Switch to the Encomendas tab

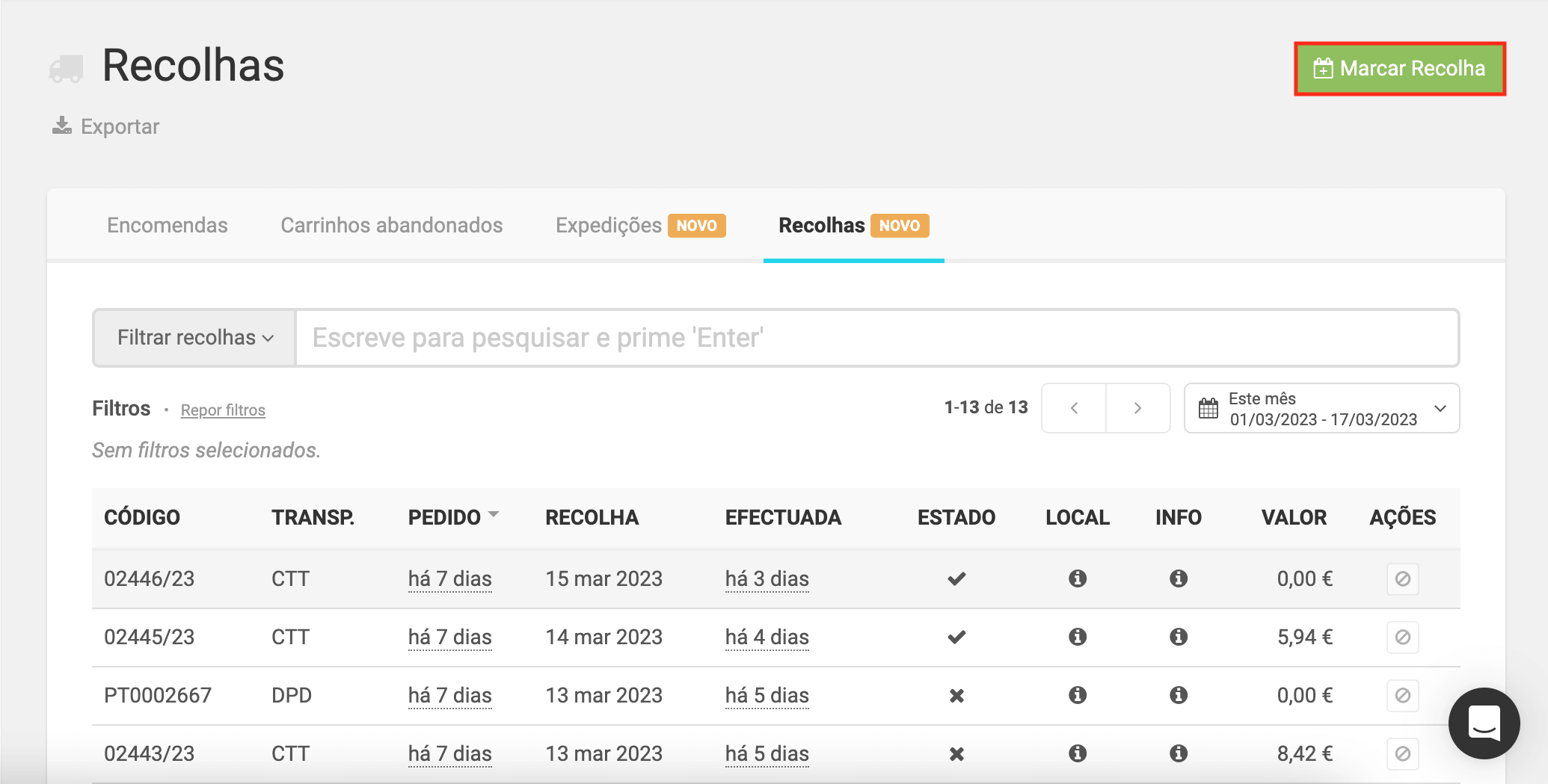(167, 226)
